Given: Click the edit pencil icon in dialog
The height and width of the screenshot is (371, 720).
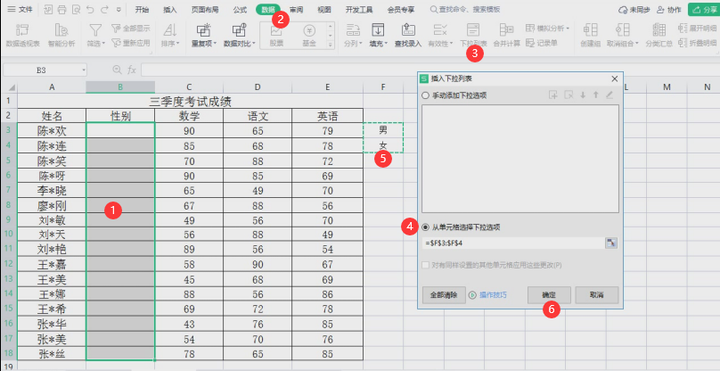Looking at the screenshot, I should click(x=609, y=95).
